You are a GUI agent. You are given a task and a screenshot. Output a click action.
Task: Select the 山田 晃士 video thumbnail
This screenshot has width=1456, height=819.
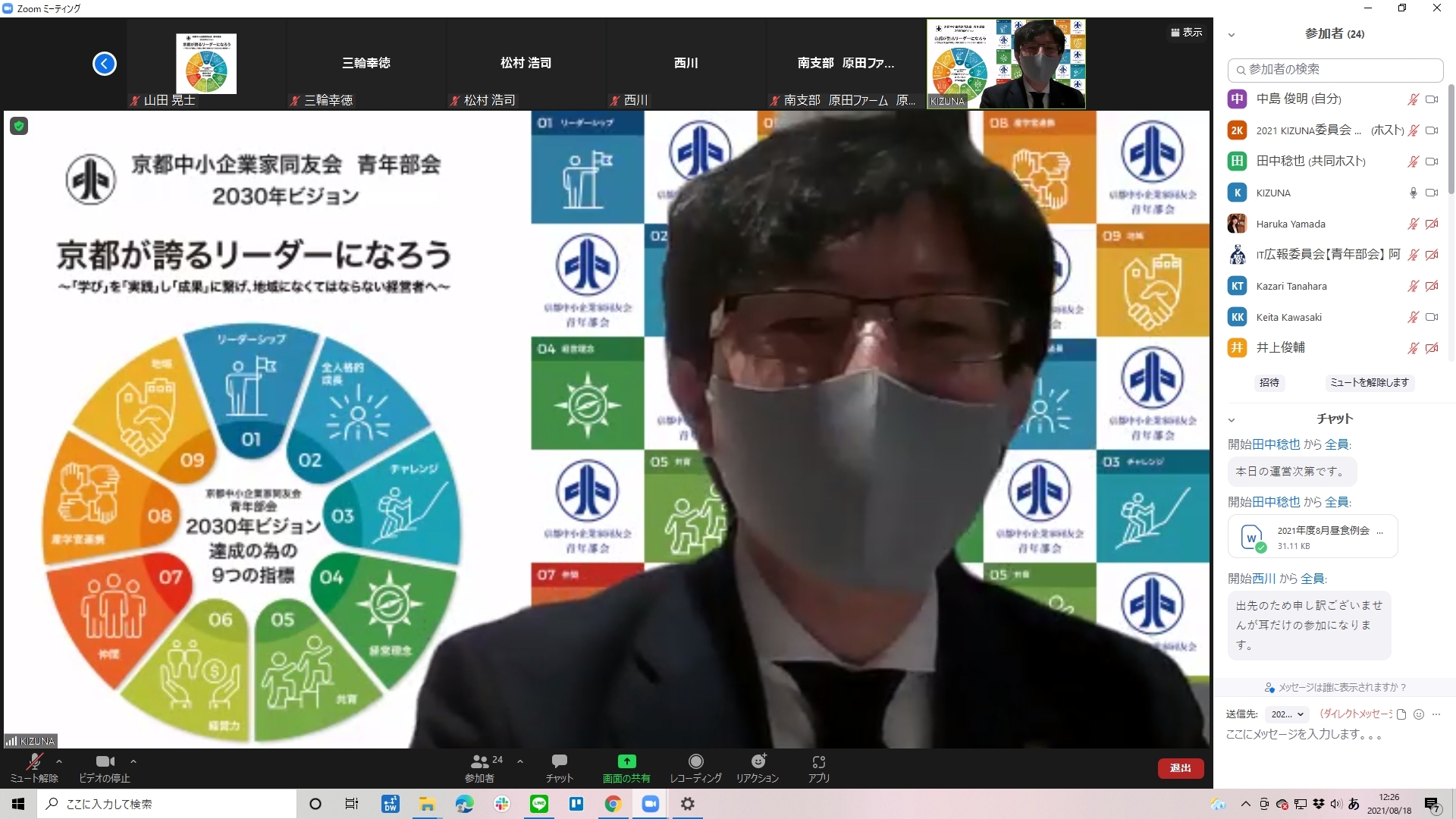click(x=206, y=64)
